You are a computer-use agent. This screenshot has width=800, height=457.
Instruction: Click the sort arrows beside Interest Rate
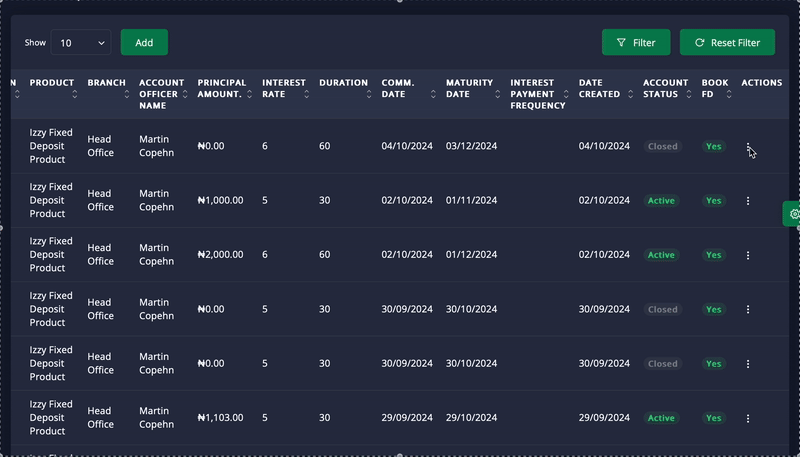pos(306,94)
